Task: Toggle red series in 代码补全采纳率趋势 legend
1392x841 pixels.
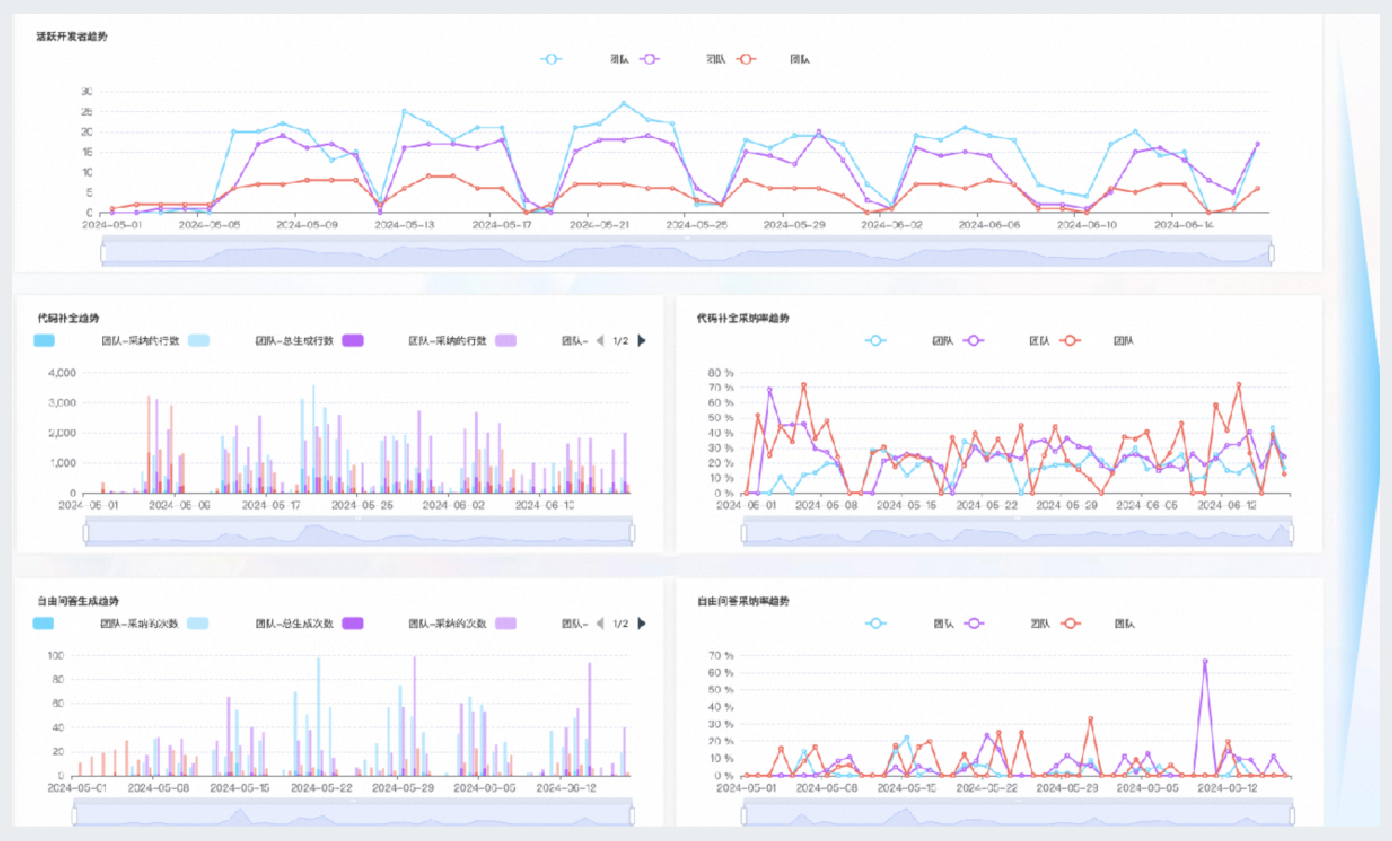Action: pos(1070,341)
